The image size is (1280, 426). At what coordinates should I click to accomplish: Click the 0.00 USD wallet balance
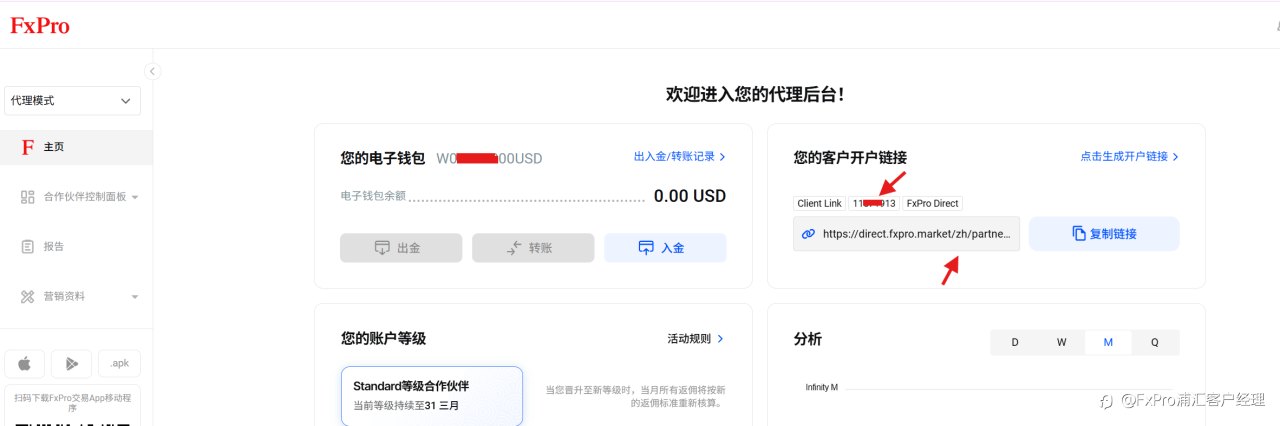(690, 196)
